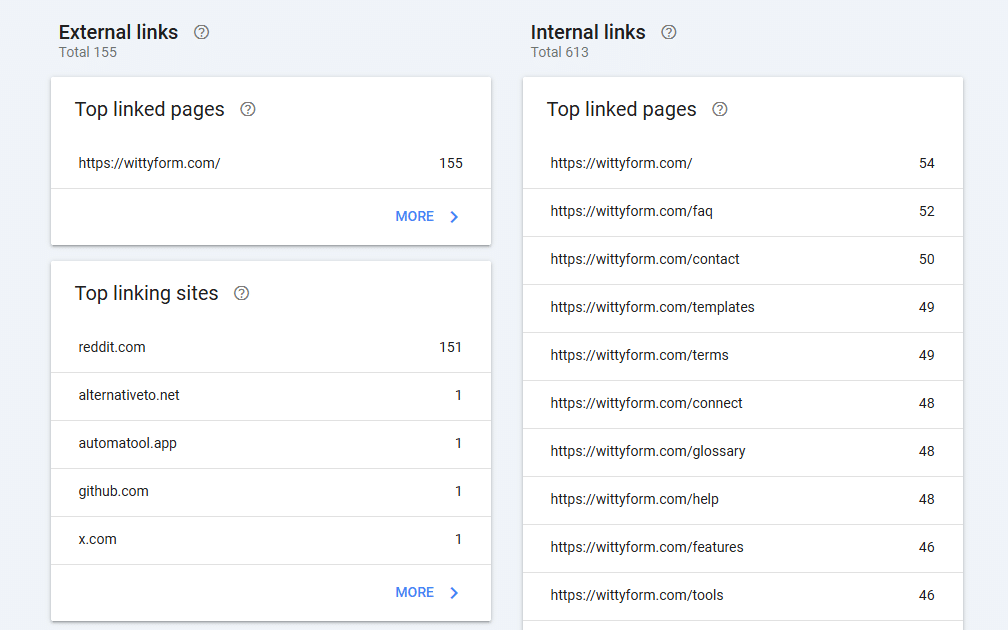Viewport: 1008px width, 630px height.
Task: Open external linked page https://wittyform.com/ row with 155
Action: click(271, 163)
